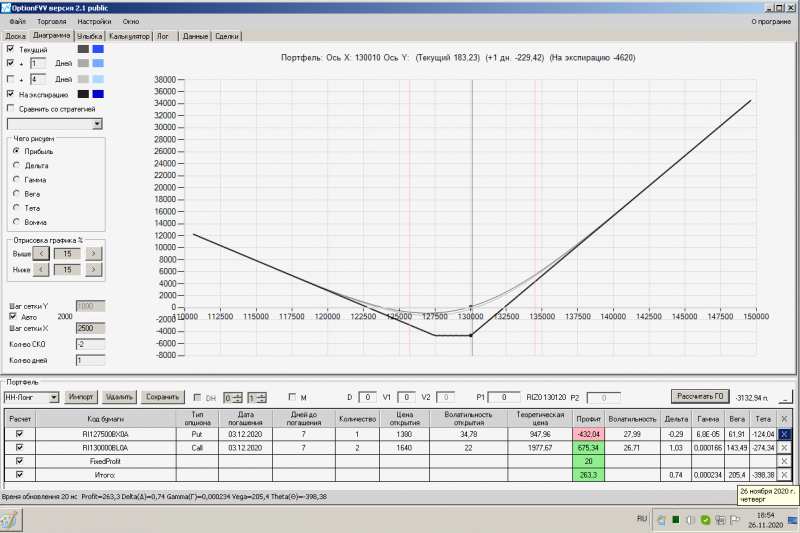Enable the +4 Дней curve checkbox
Viewport: 800px width, 533px height.
10,79
